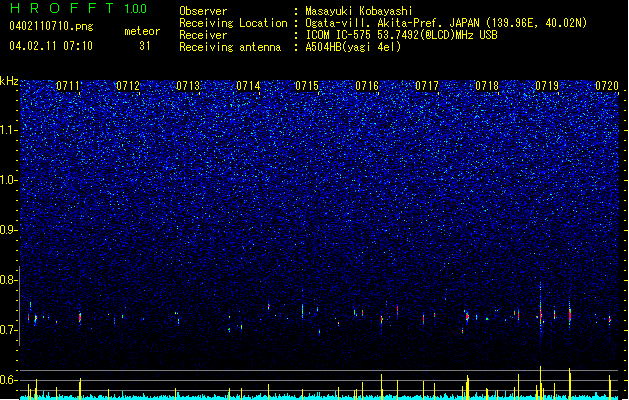This screenshot has height=400, width=629.
Task: Click the 0714 time marker
Action: tap(248, 86)
